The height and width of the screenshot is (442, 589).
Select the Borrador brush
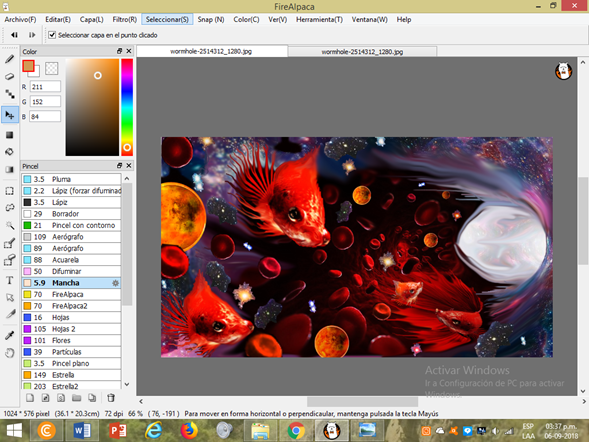(x=71, y=214)
